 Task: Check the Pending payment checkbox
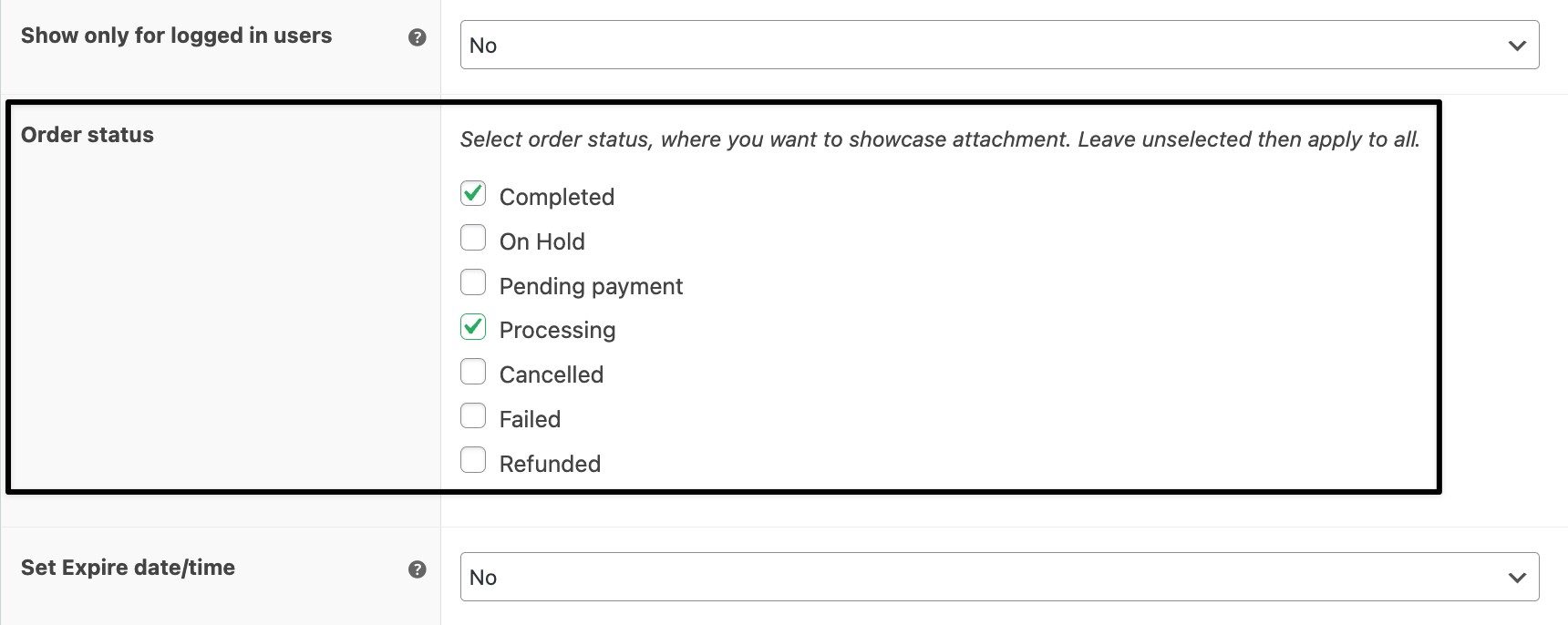coord(473,282)
